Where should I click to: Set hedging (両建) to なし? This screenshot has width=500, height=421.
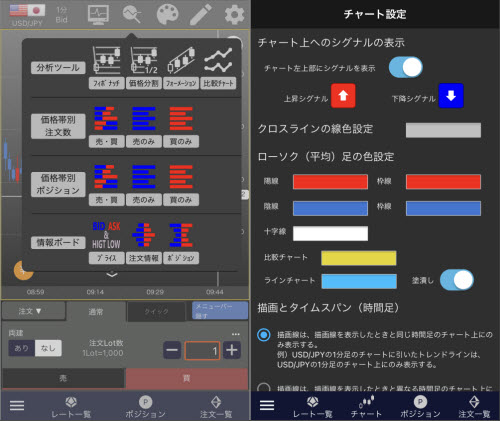[48, 348]
